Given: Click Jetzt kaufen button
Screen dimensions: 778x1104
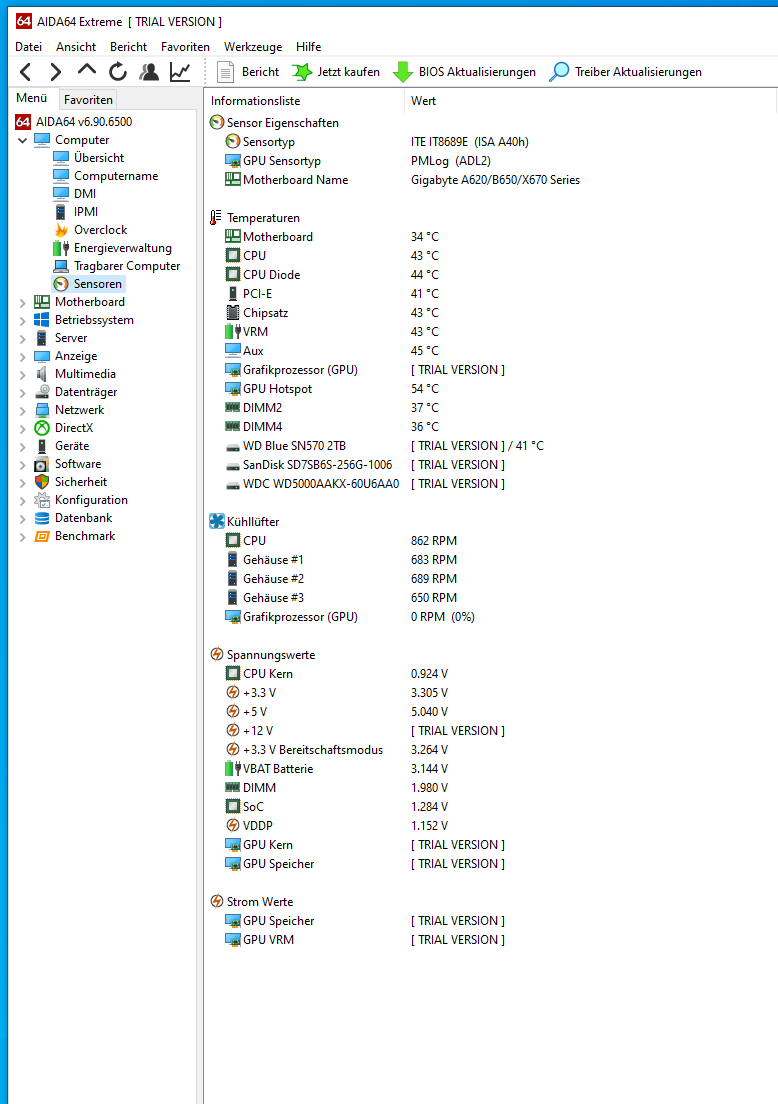Looking at the screenshot, I should coord(336,72).
